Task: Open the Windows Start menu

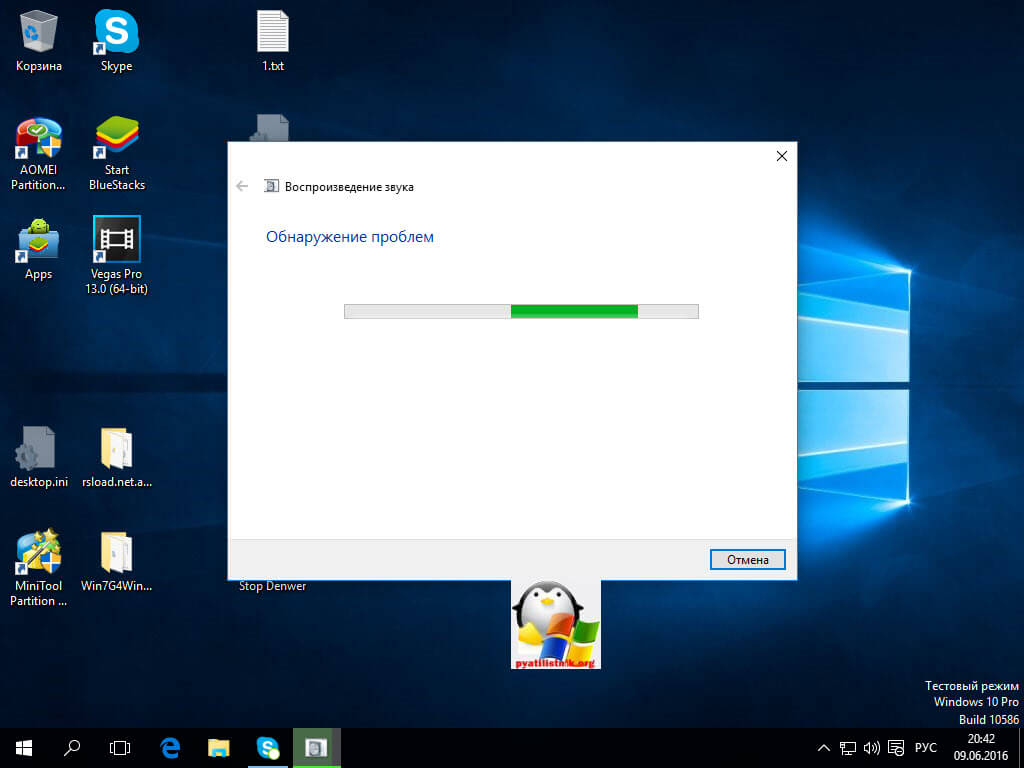Action: [x=23, y=747]
